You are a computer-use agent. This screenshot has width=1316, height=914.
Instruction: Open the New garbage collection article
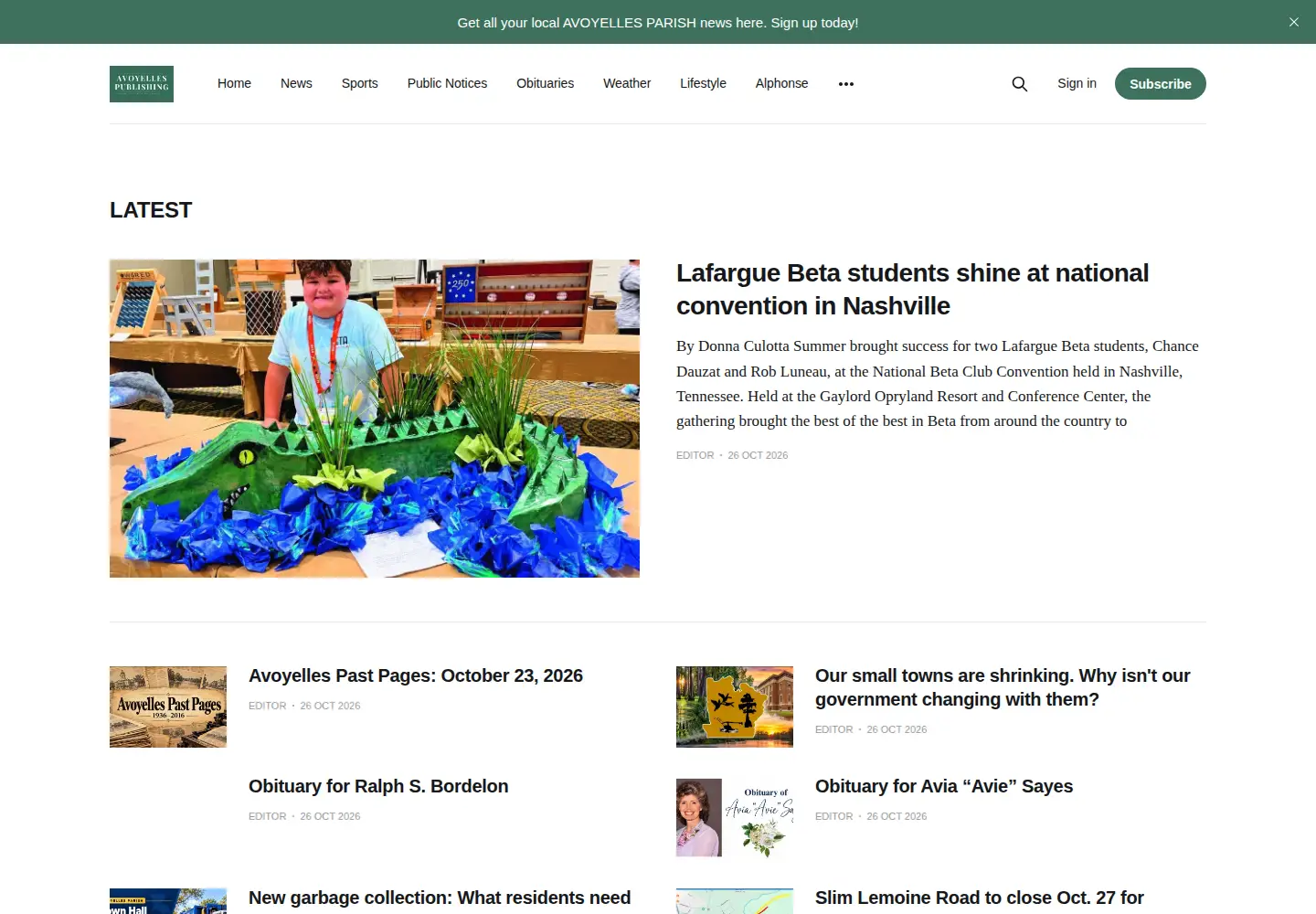pos(440,898)
